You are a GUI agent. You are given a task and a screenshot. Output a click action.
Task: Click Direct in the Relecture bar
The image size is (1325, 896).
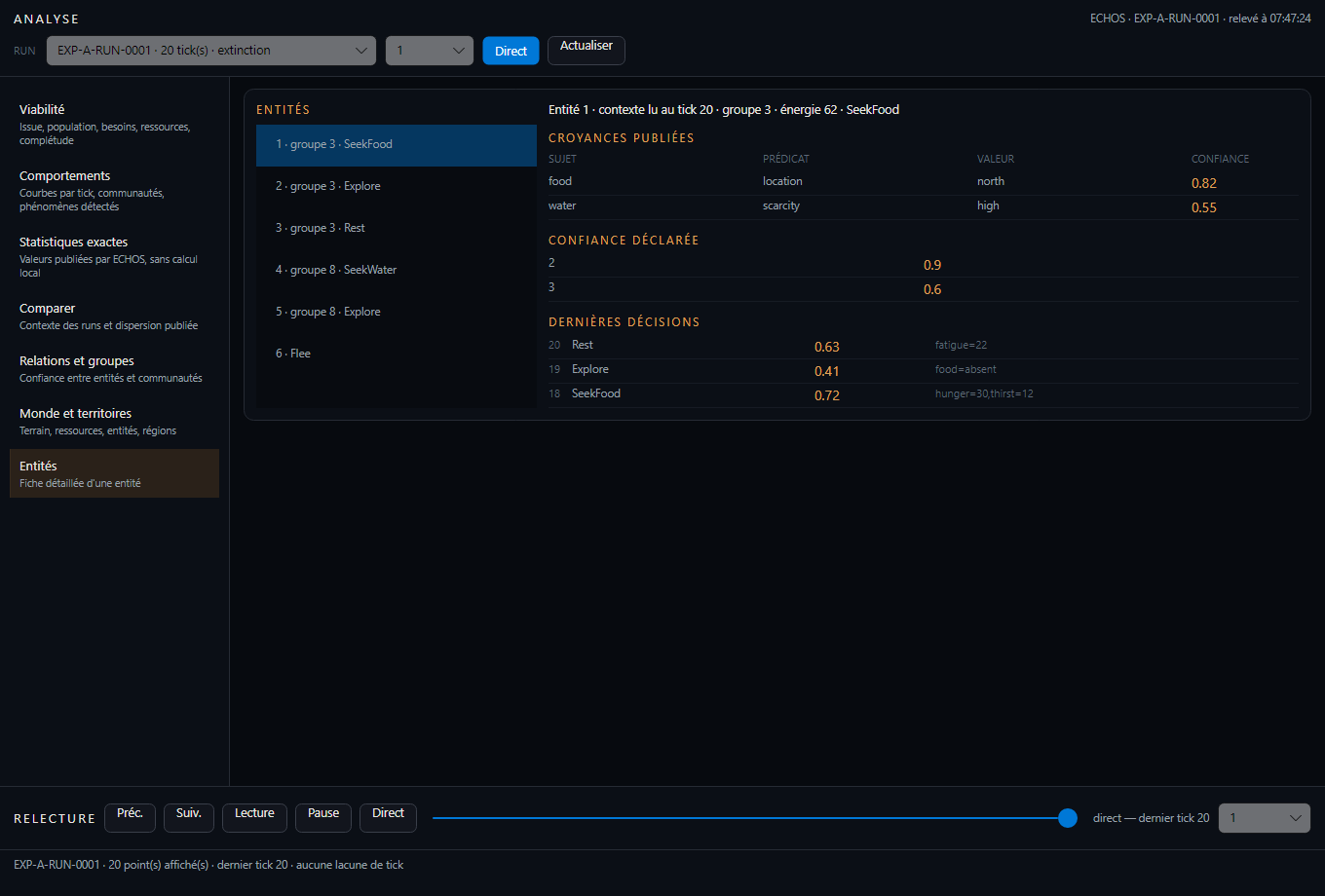[388, 818]
